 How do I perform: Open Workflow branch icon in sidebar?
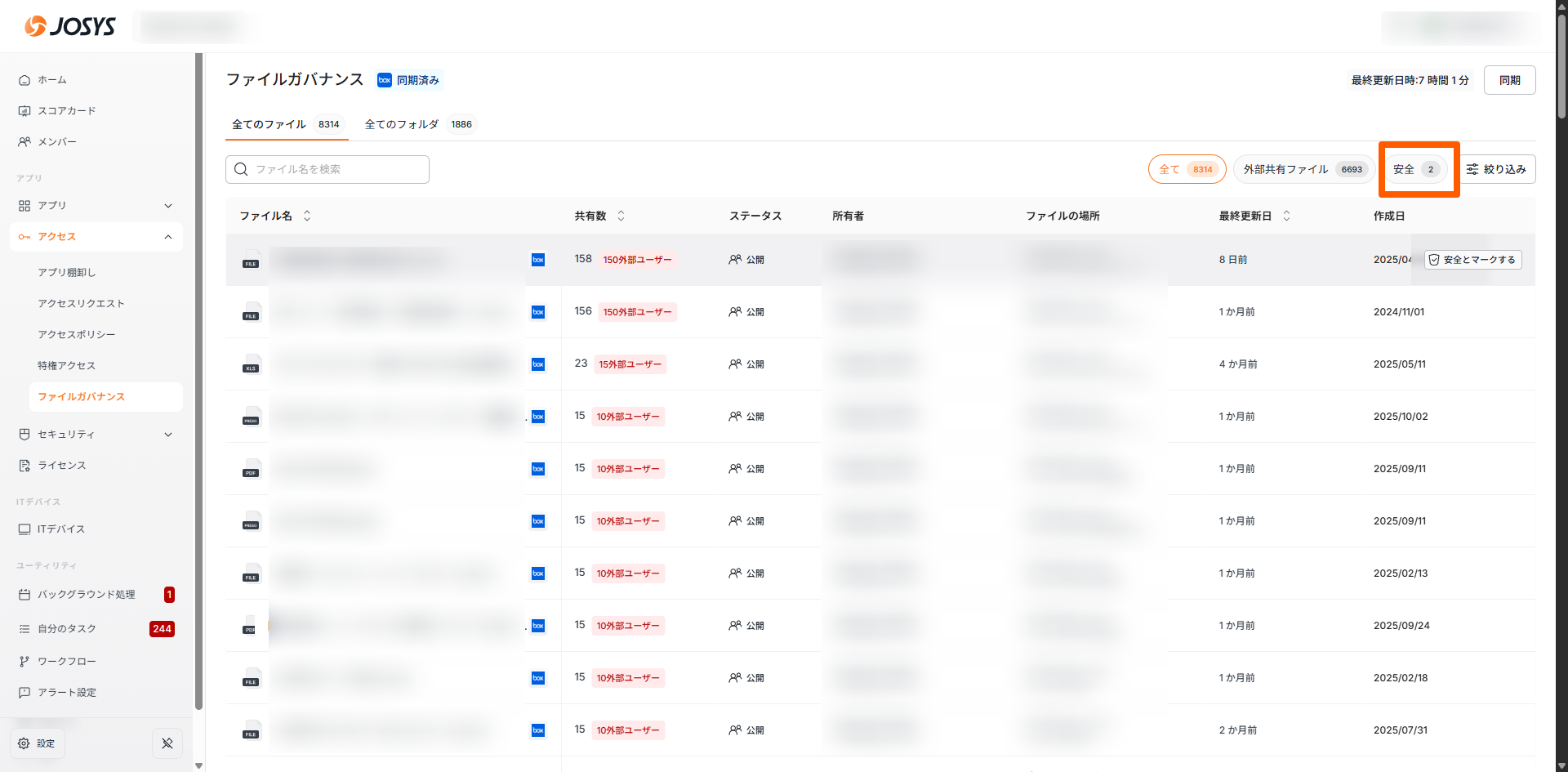24,662
